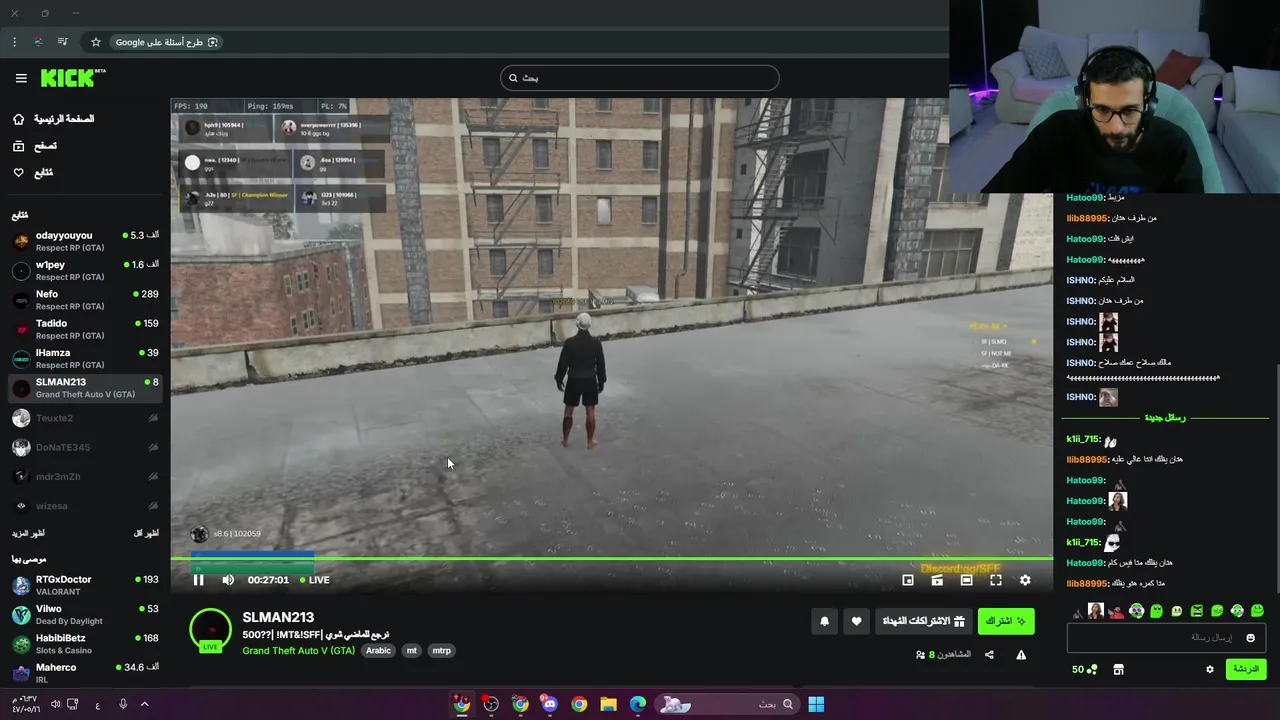Image resolution: width=1280 pixels, height=720 pixels.
Task: Send message with the green Chat button
Action: (1246, 669)
